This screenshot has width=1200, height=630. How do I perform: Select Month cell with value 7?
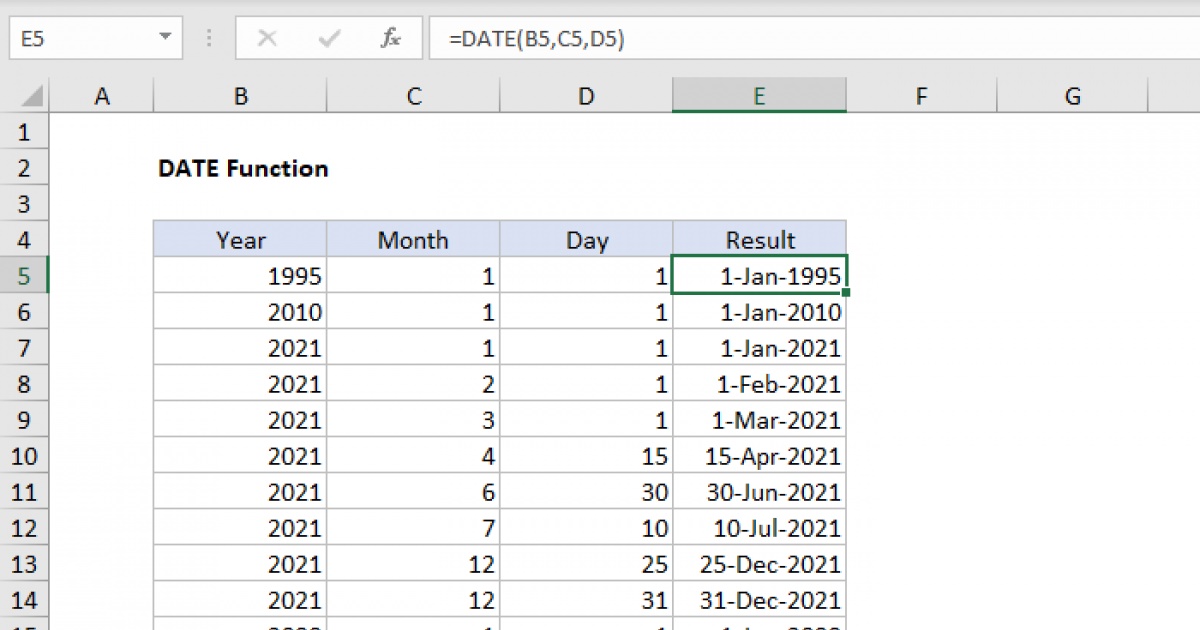click(413, 528)
